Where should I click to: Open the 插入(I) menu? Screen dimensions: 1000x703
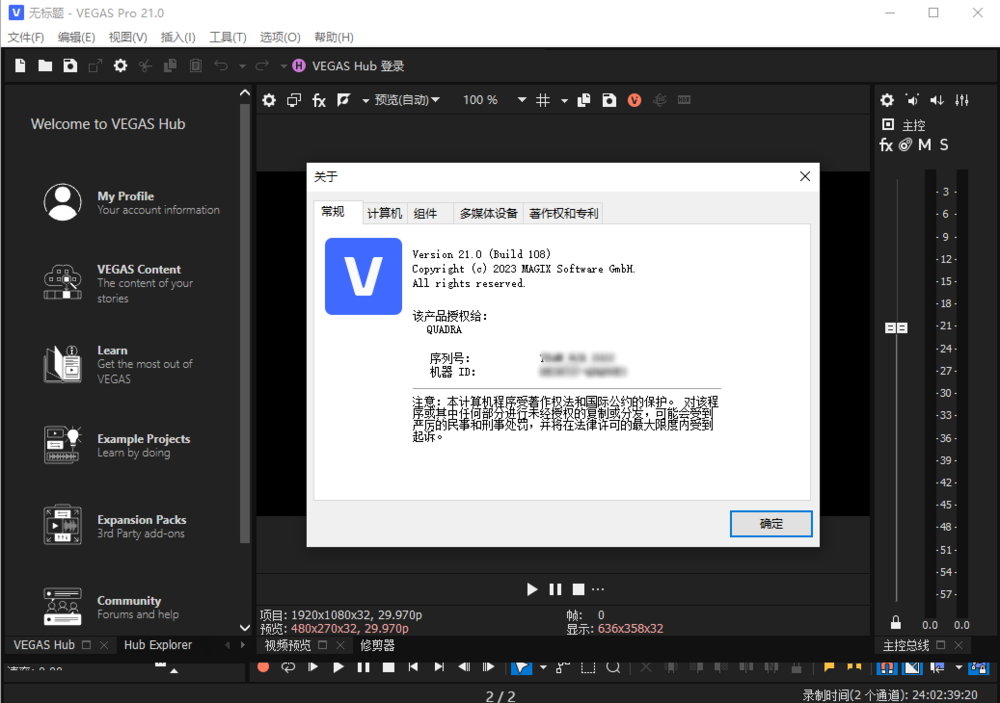[x=178, y=37]
